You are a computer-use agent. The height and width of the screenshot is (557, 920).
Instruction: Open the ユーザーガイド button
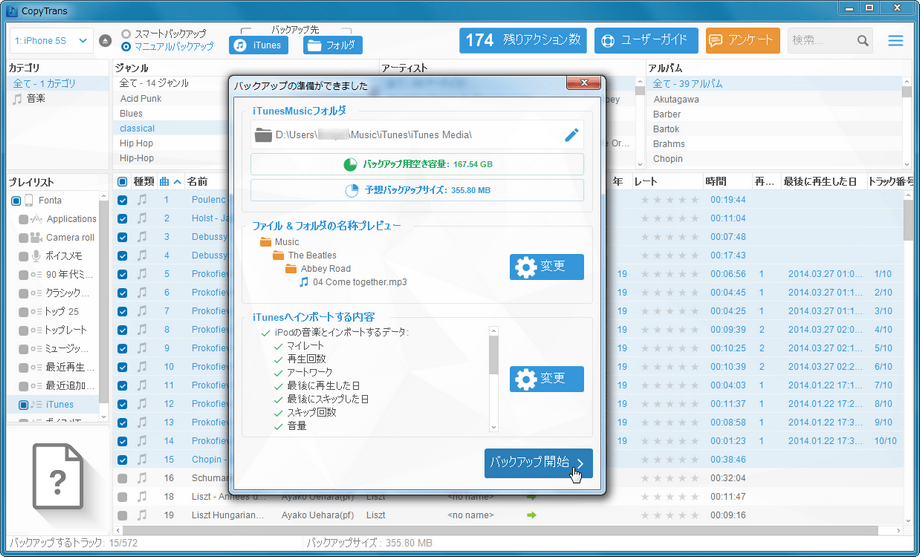(x=646, y=40)
